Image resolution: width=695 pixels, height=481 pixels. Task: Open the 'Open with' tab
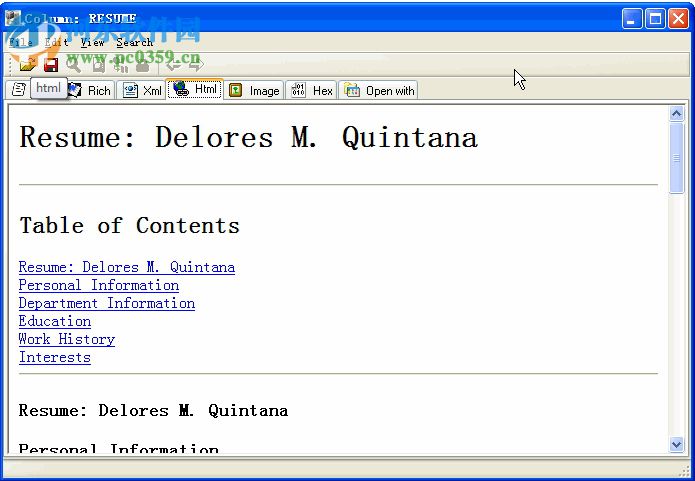click(x=379, y=90)
